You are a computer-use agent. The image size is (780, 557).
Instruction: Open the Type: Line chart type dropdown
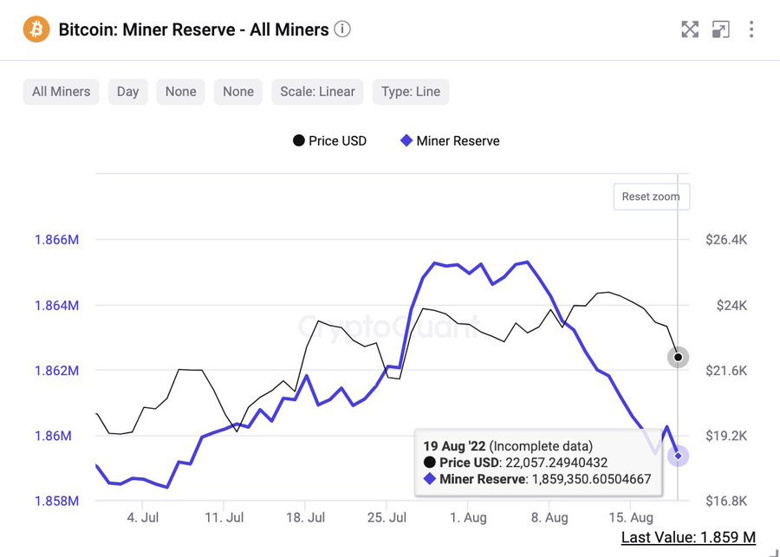coord(410,92)
